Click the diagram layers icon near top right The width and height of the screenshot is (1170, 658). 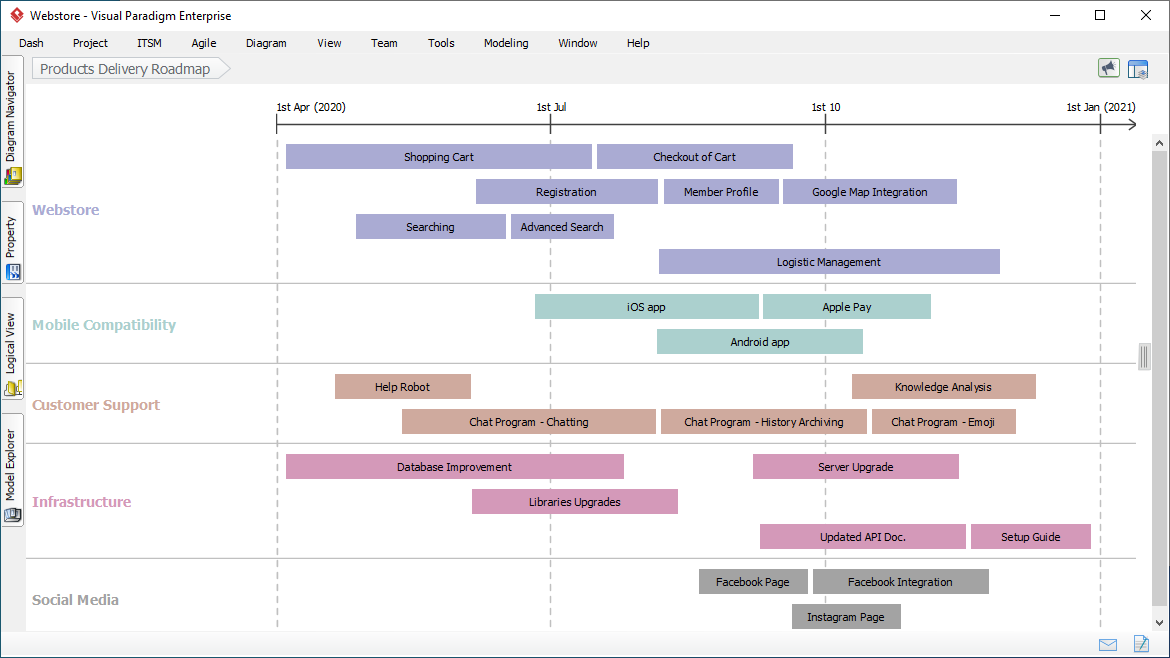[x=1138, y=67]
